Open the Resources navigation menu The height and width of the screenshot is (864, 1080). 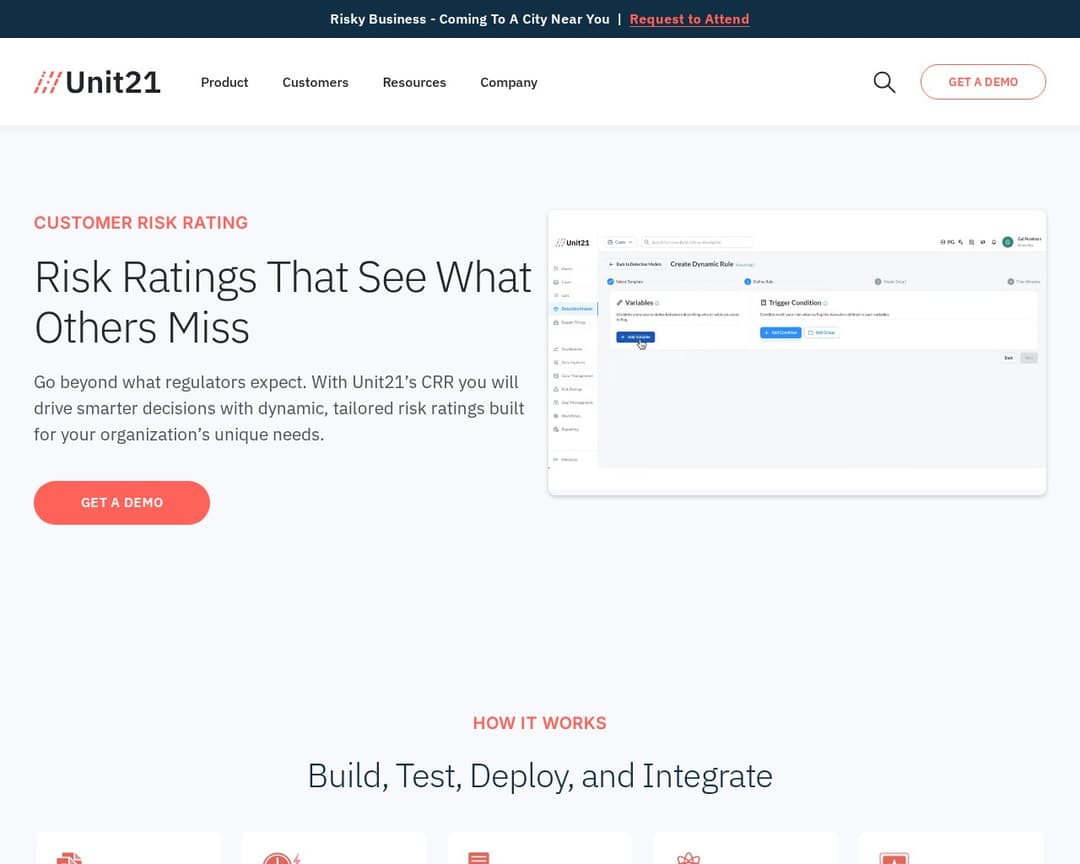(415, 82)
